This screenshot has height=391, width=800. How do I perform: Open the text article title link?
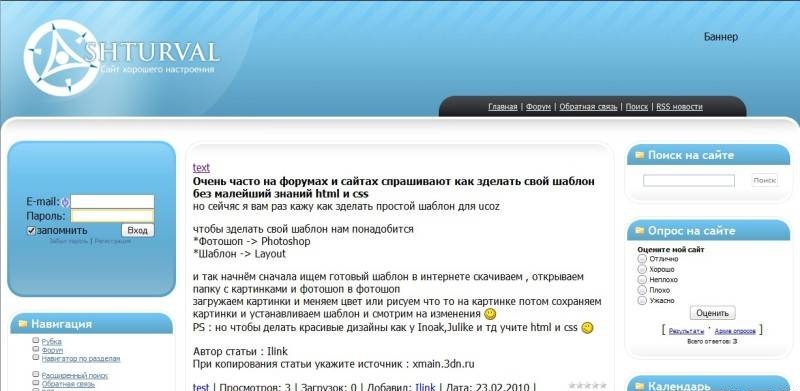pyautogui.click(x=201, y=167)
